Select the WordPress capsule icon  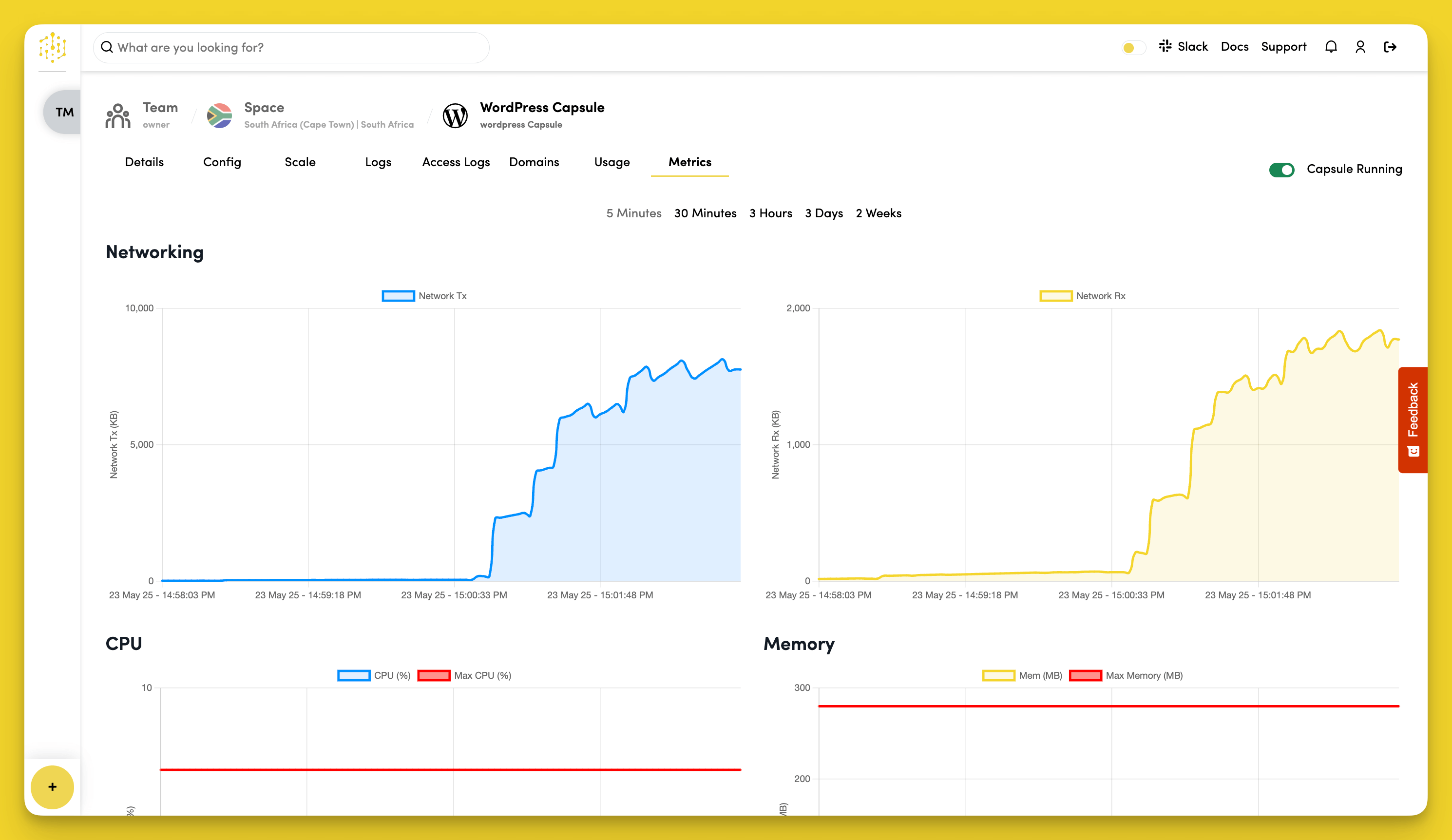[456, 115]
